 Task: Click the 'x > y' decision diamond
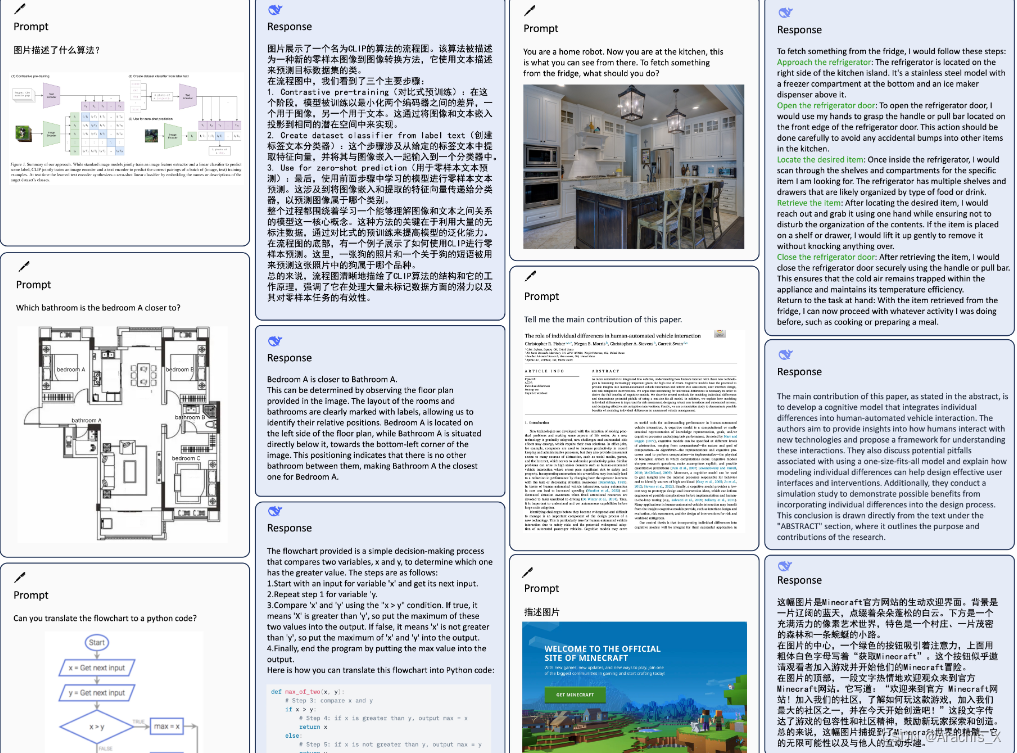[97, 727]
